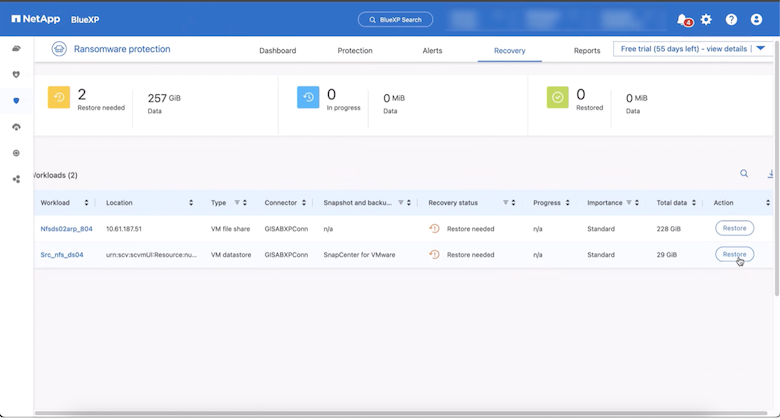The width and height of the screenshot is (780, 420).
Task: Click the BlueXP Search field
Action: (x=396, y=19)
